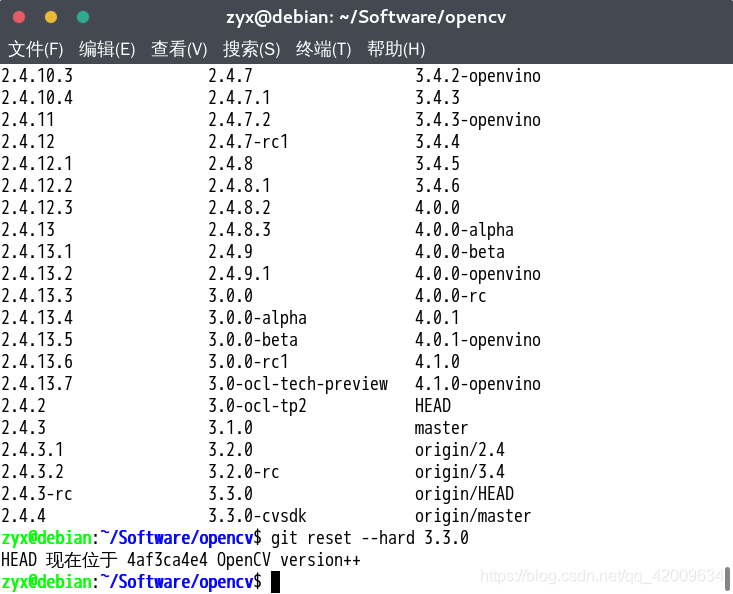Click the tag 3.3.0-cvsdk

[x=257, y=515]
